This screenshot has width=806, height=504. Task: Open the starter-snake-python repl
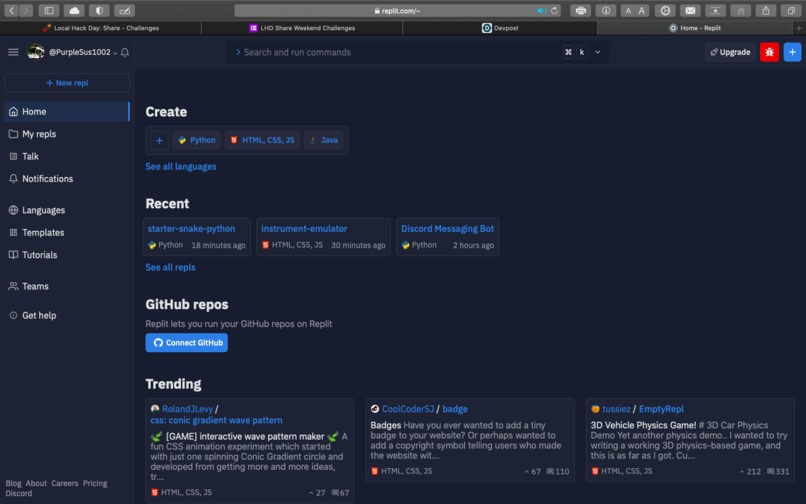191,229
